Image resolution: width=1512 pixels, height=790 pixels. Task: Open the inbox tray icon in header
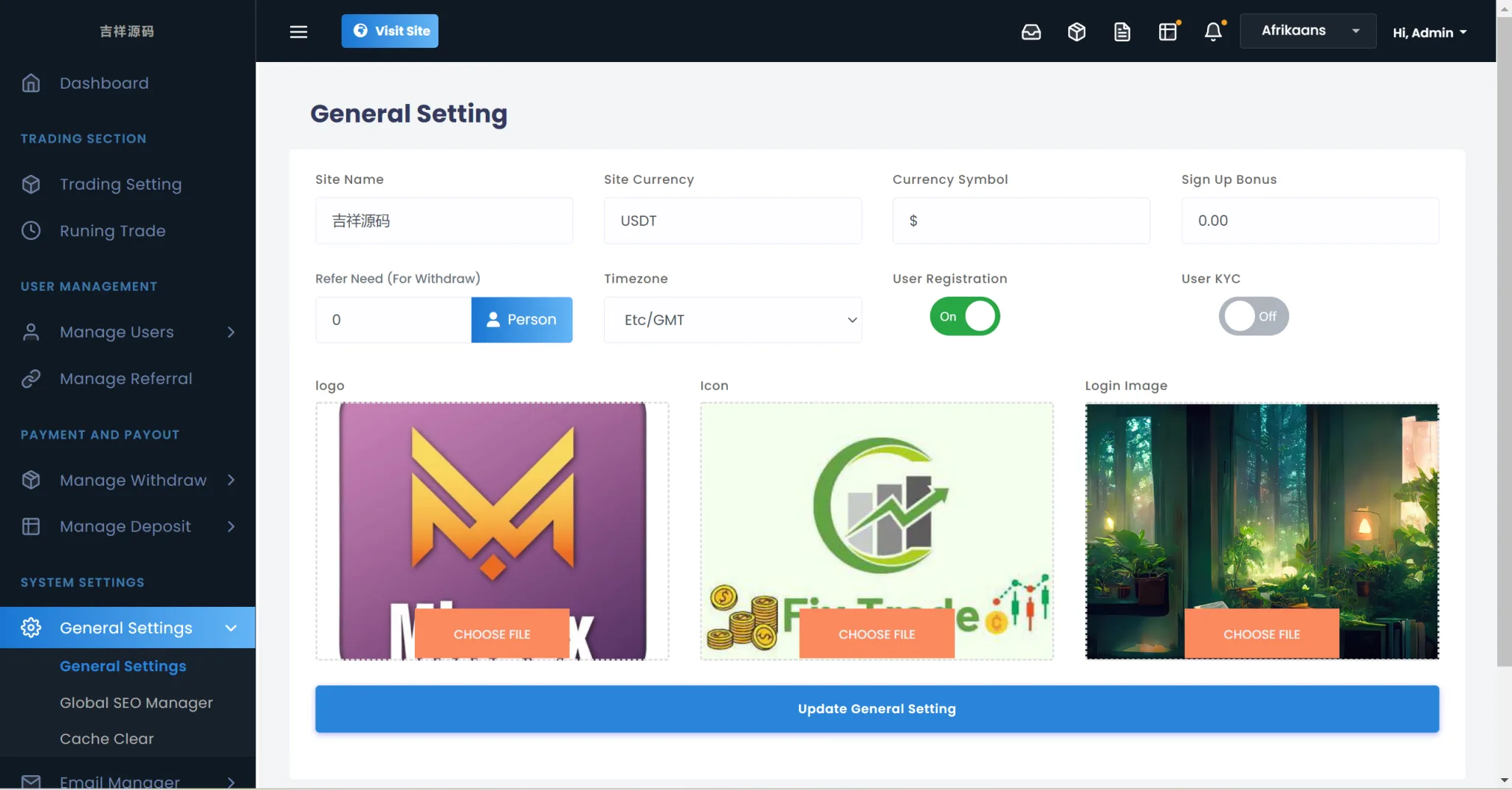pos(1031,32)
